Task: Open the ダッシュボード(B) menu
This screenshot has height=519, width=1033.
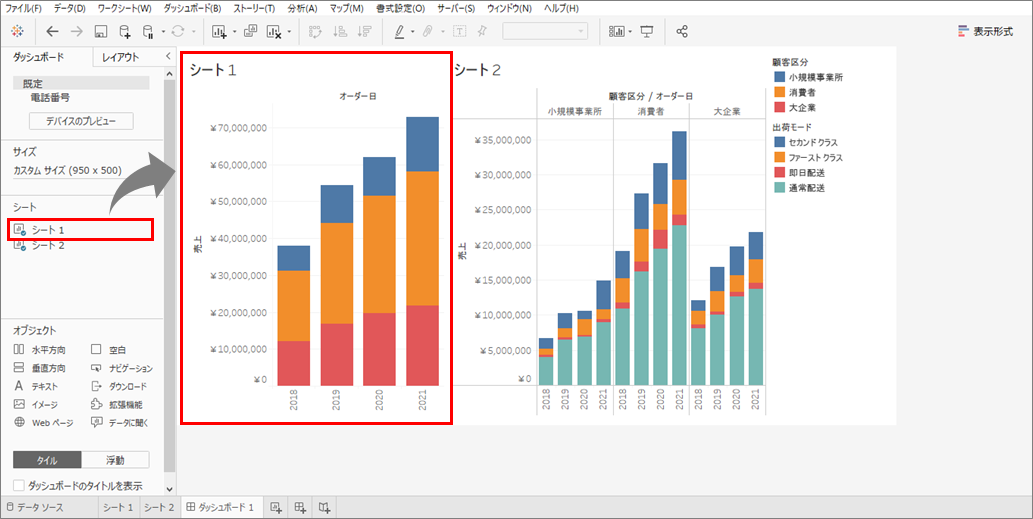Action: coord(192,8)
